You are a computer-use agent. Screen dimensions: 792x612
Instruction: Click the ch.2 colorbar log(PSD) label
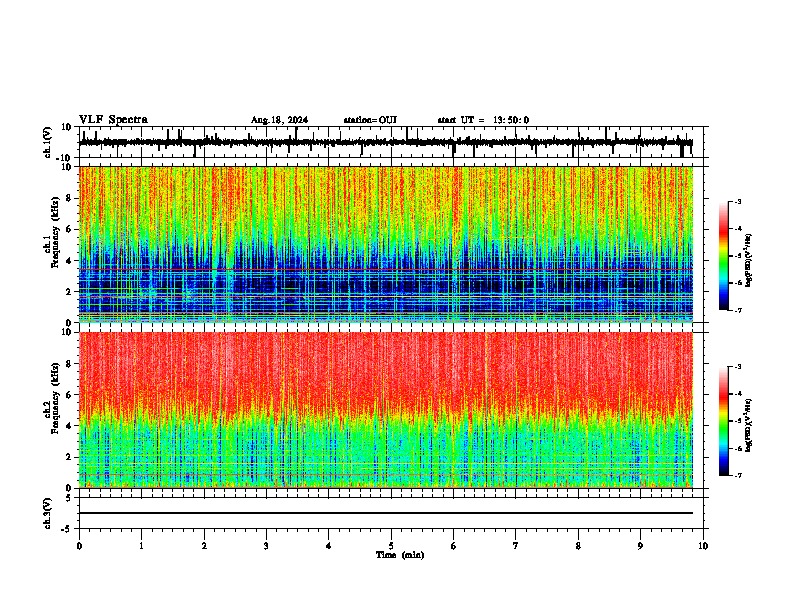tap(749, 425)
